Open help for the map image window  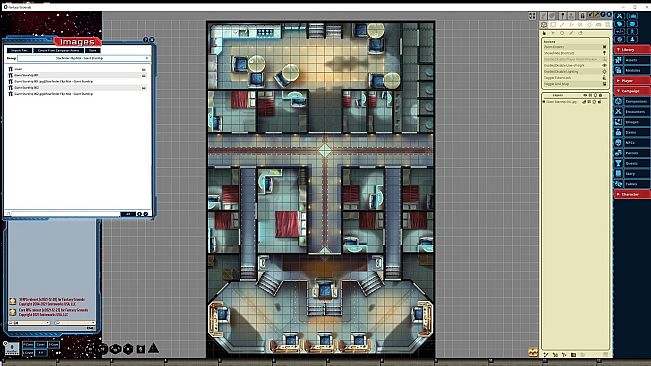click(x=603, y=15)
